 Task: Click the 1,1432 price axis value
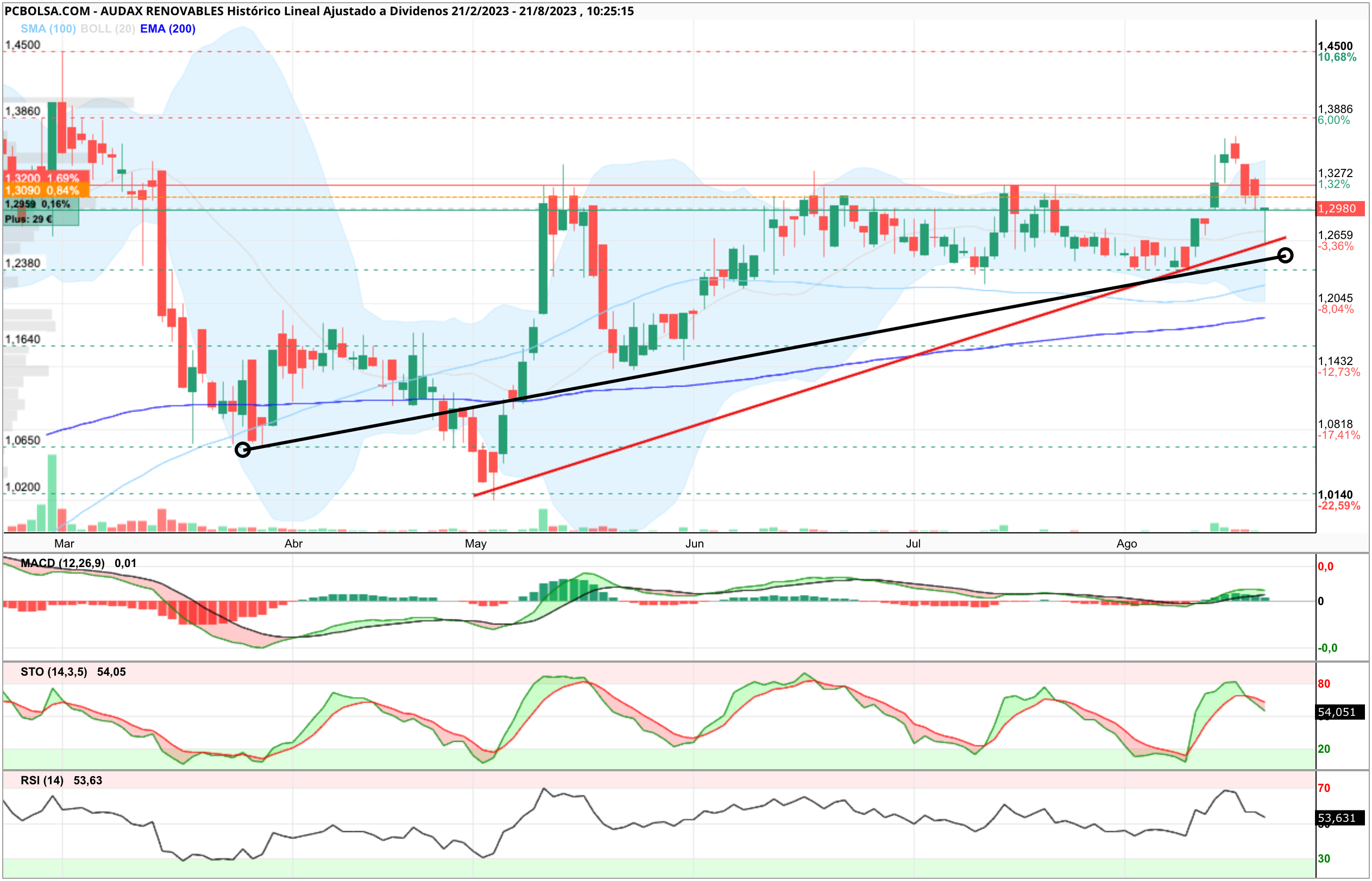click(x=1336, y=361)
